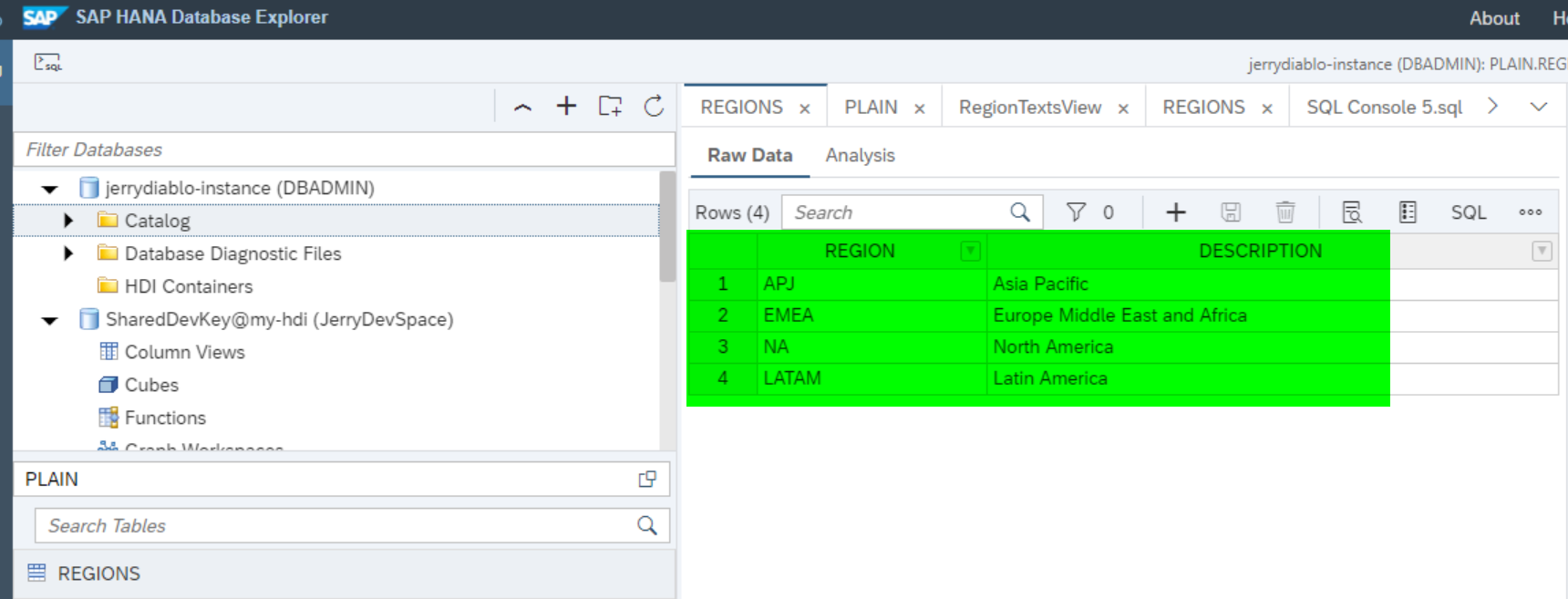Select the APJ cell
The image size is (1568, 599).
[x=872, y=284]
